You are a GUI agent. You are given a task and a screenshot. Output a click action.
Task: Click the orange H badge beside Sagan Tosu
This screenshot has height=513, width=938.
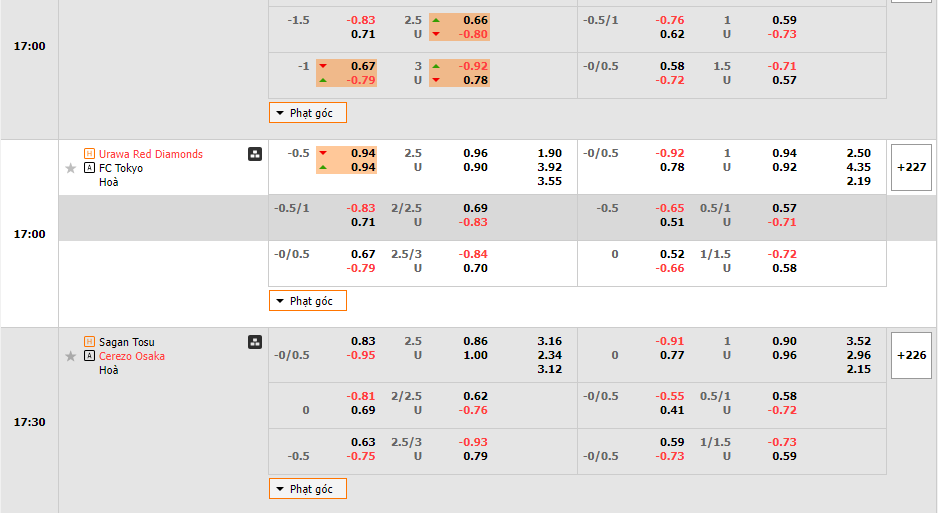click(x=90, y=342)
